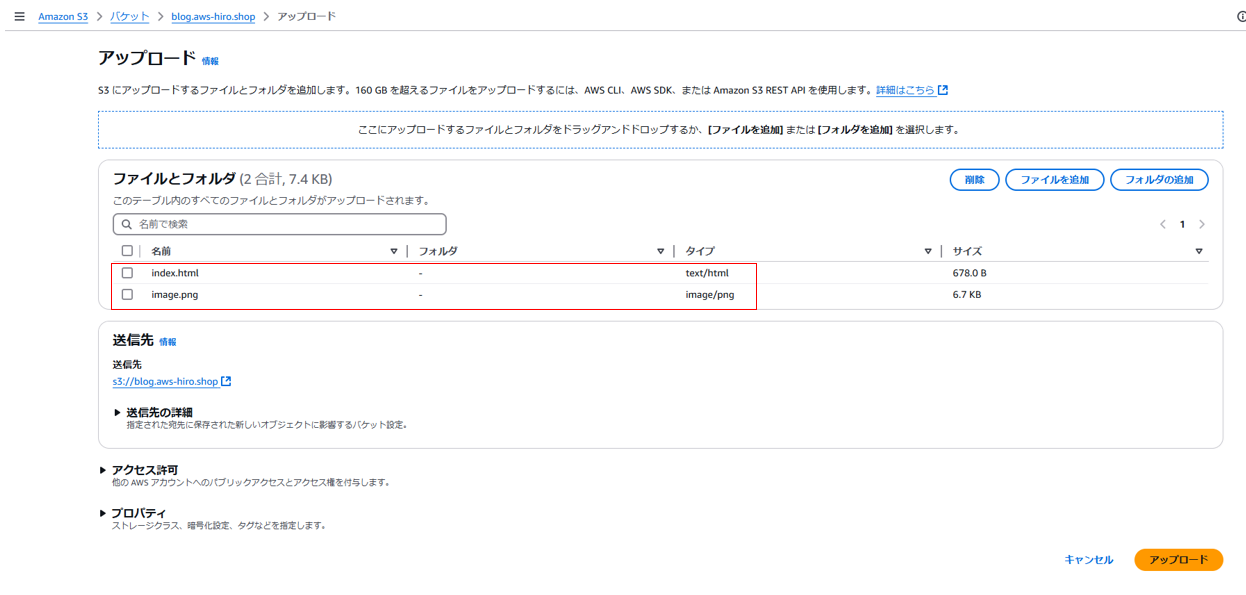The width and height of the screenshot is (1246, 595).
Task: Click the info icon at top right
Action: 1241,17
